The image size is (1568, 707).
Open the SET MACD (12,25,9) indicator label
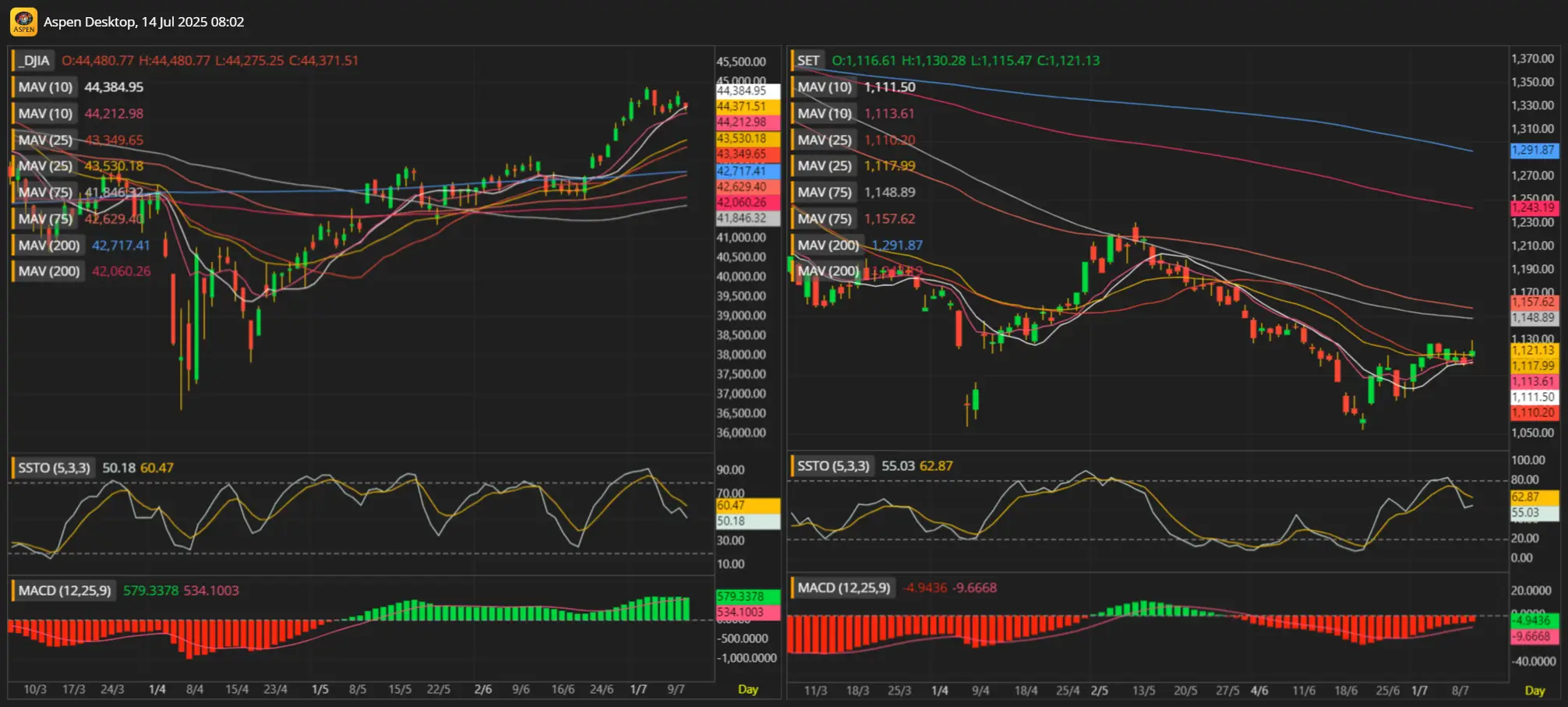[843, 588]
